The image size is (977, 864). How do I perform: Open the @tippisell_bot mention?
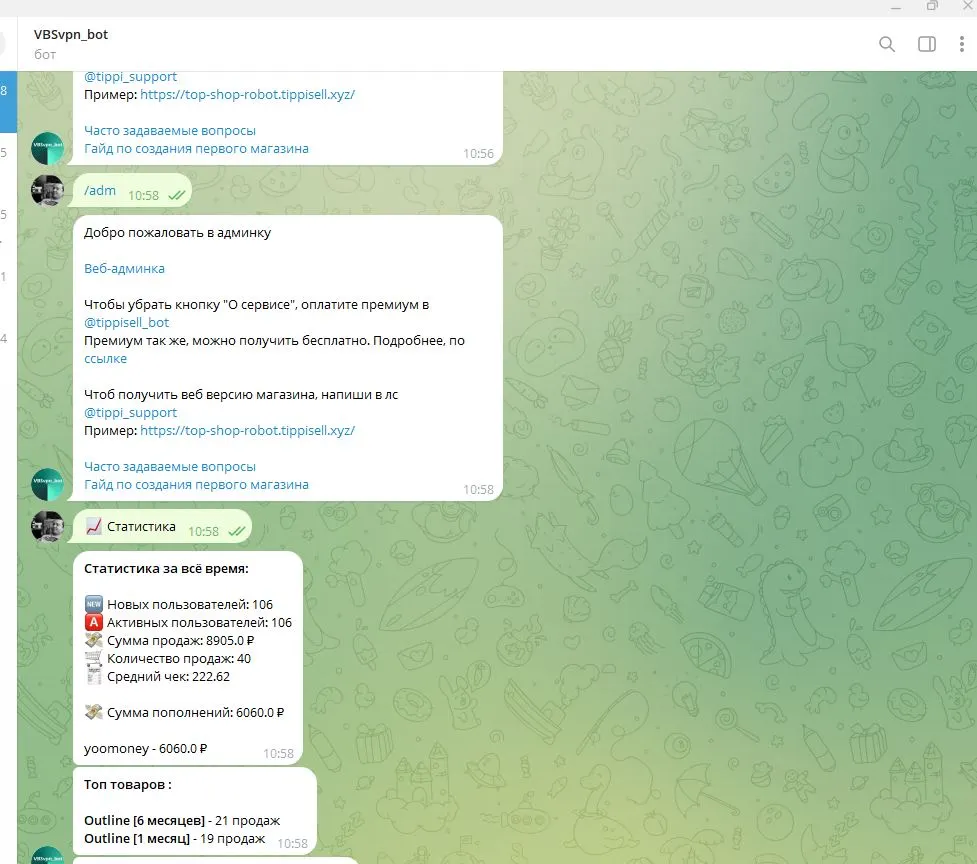pyautogui.click(x=126, y=323)
